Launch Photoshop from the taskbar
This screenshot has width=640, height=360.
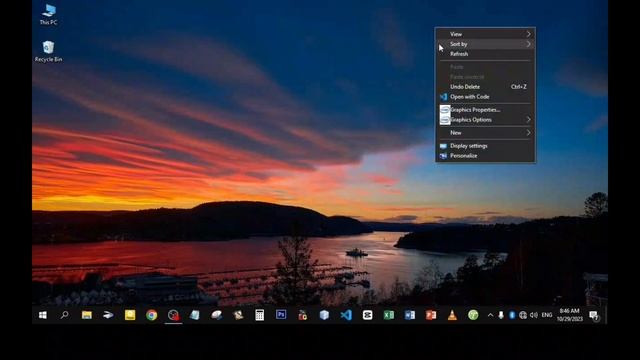point(281,315)
